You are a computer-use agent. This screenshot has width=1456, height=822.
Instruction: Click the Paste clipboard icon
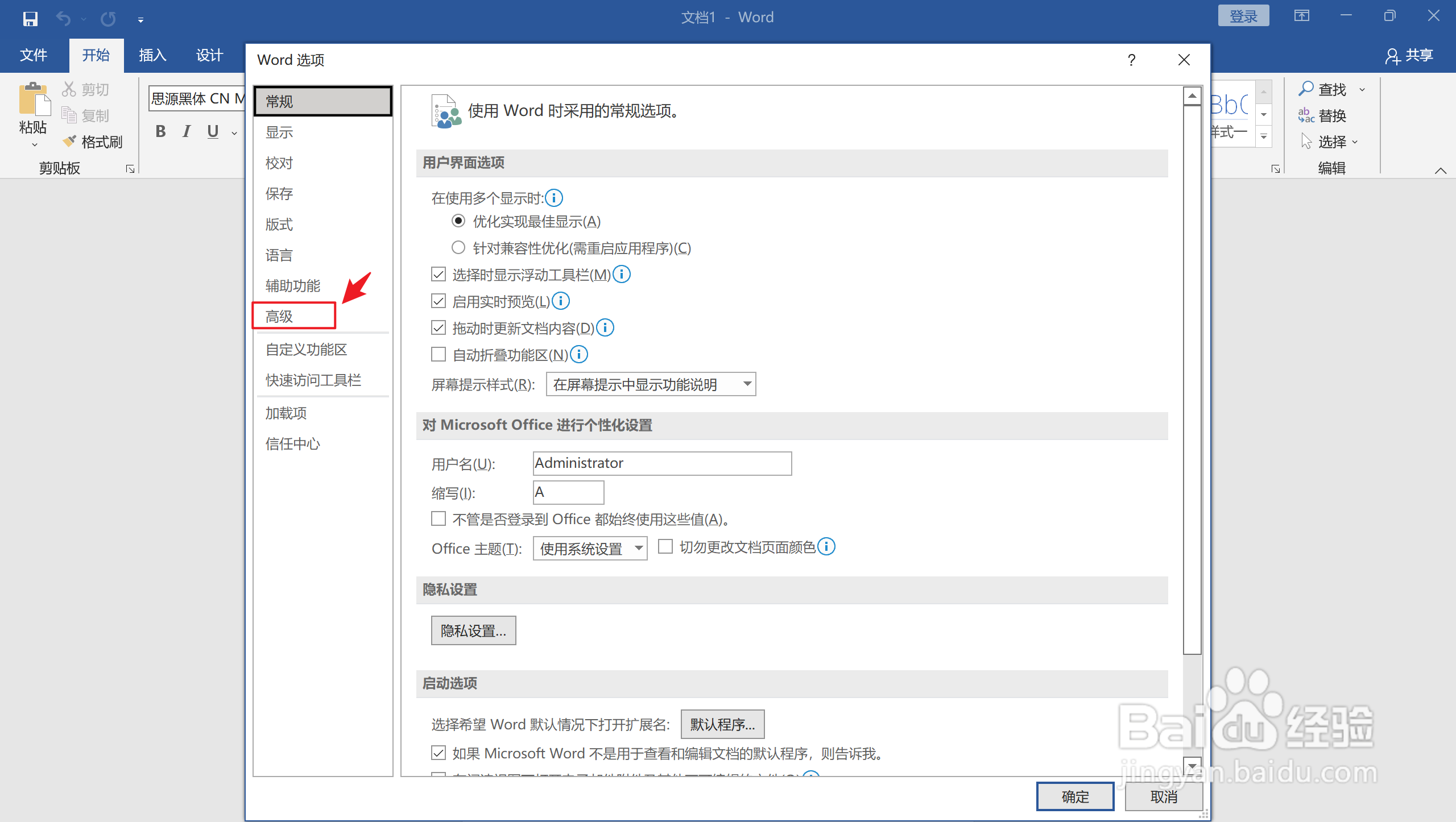(34, 99)
